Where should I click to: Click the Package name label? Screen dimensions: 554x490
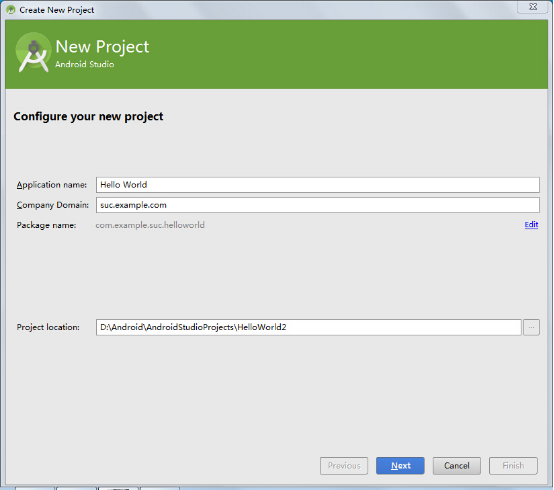(x=46, y=225)
